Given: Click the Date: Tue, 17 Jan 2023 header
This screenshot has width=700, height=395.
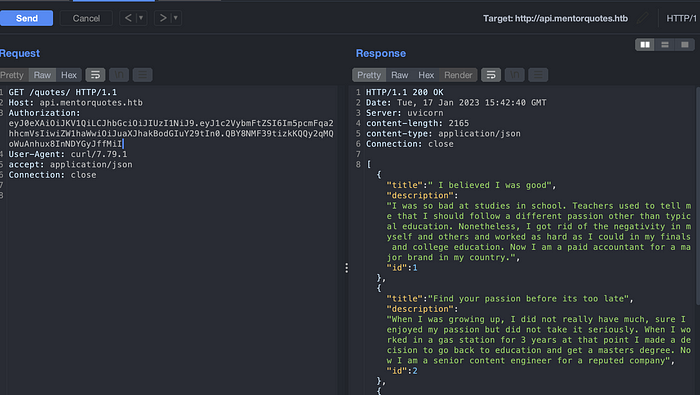Looking at the screenshot, I should tap(456, 103).
